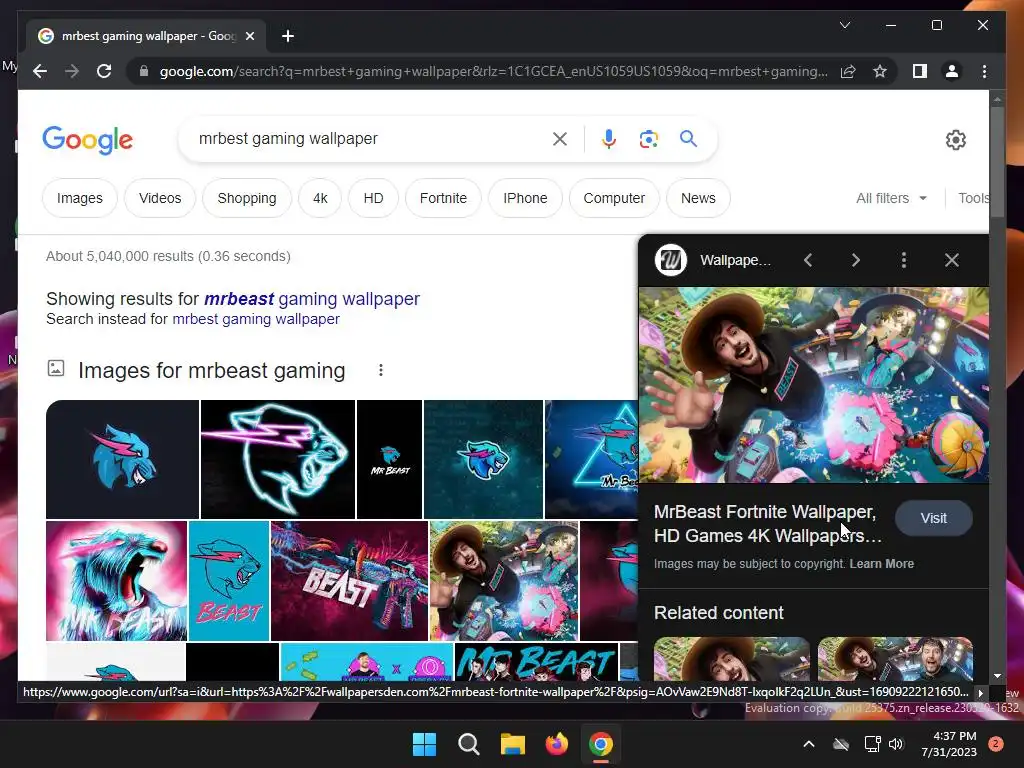Screen dimensions: 1024x768
Task: Open the Windows Start menu
Action: point(424,744)
